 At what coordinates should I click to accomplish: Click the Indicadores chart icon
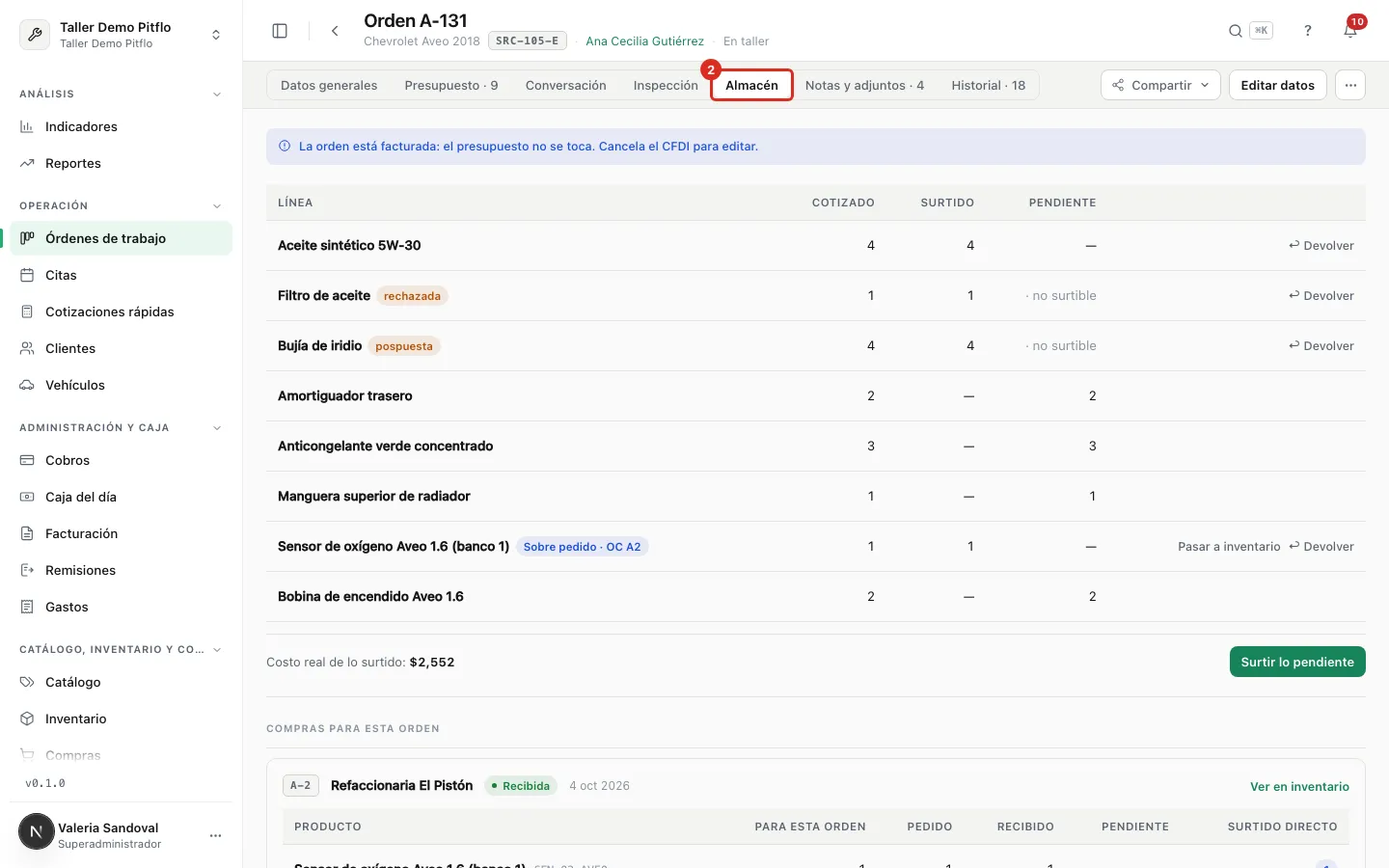tap(27, 126)
